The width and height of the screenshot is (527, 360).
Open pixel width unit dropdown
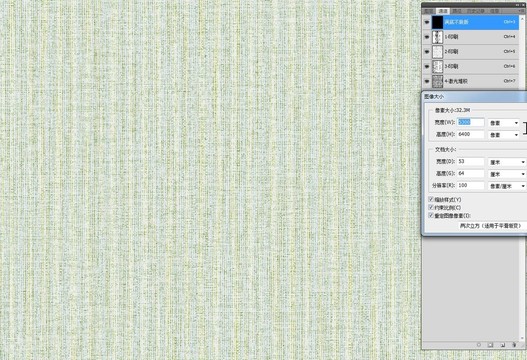coord(503,123)
